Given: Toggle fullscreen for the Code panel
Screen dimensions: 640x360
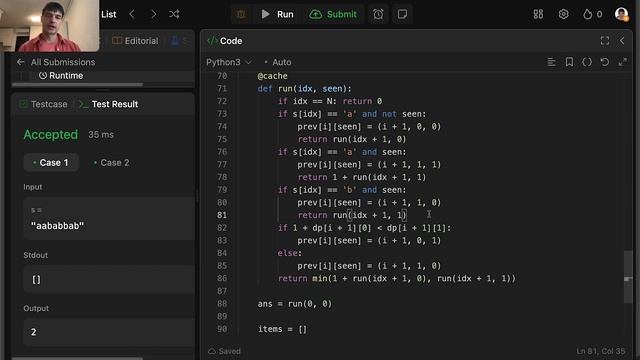Looking at the screenshot, I should coord(605,41).
